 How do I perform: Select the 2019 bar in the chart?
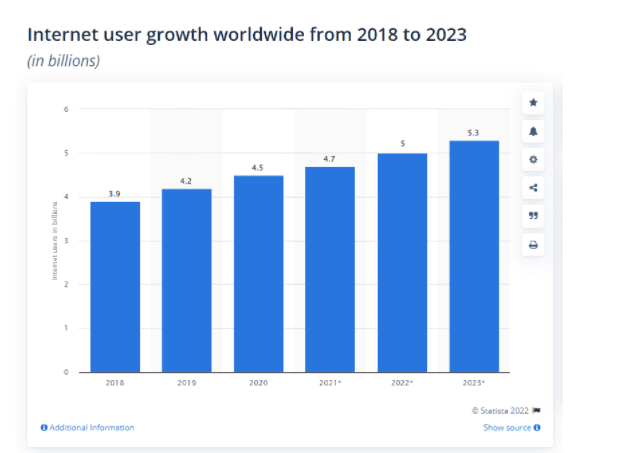pos(187,280)
